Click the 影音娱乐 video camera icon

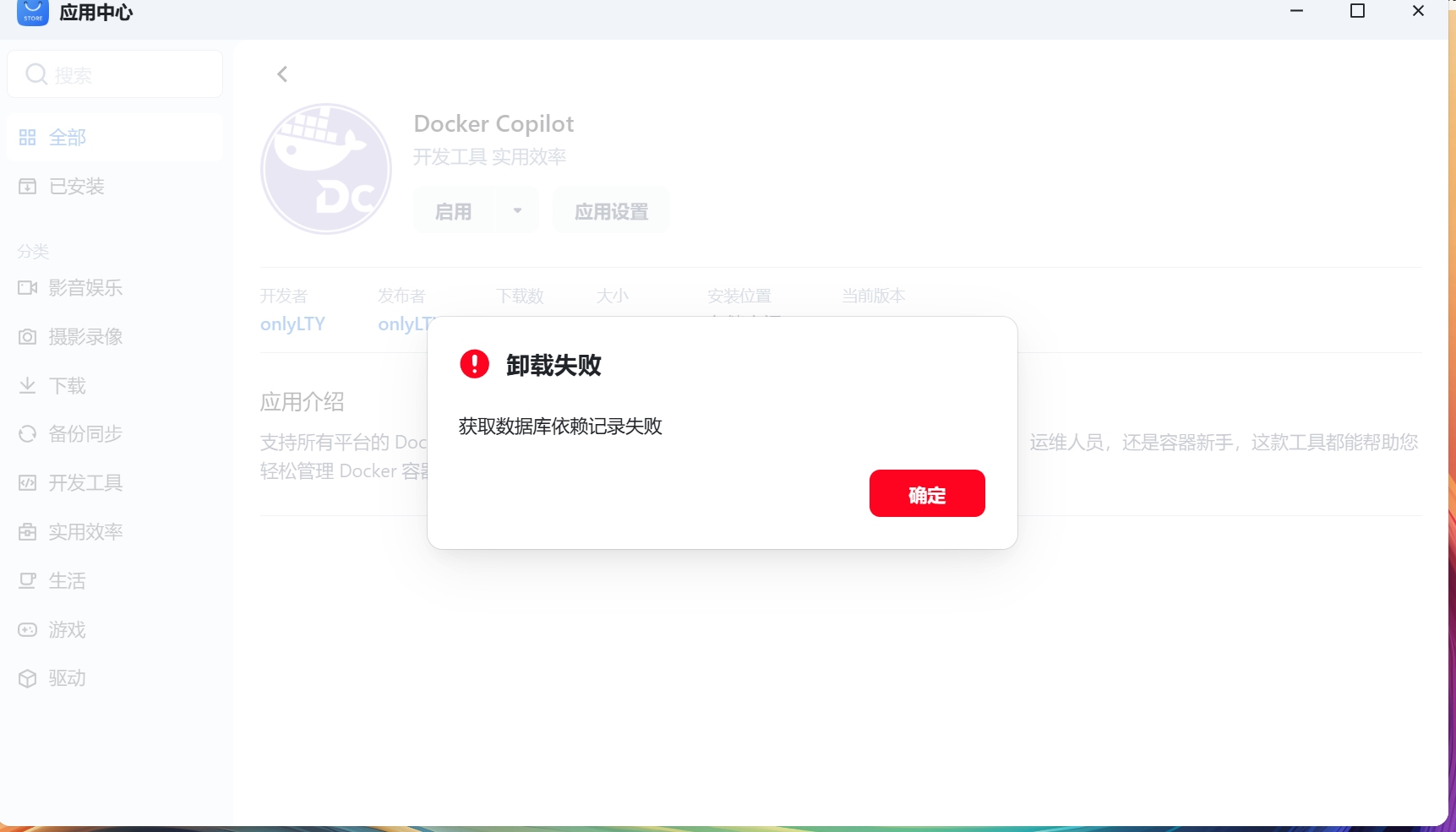coord(28,287)
